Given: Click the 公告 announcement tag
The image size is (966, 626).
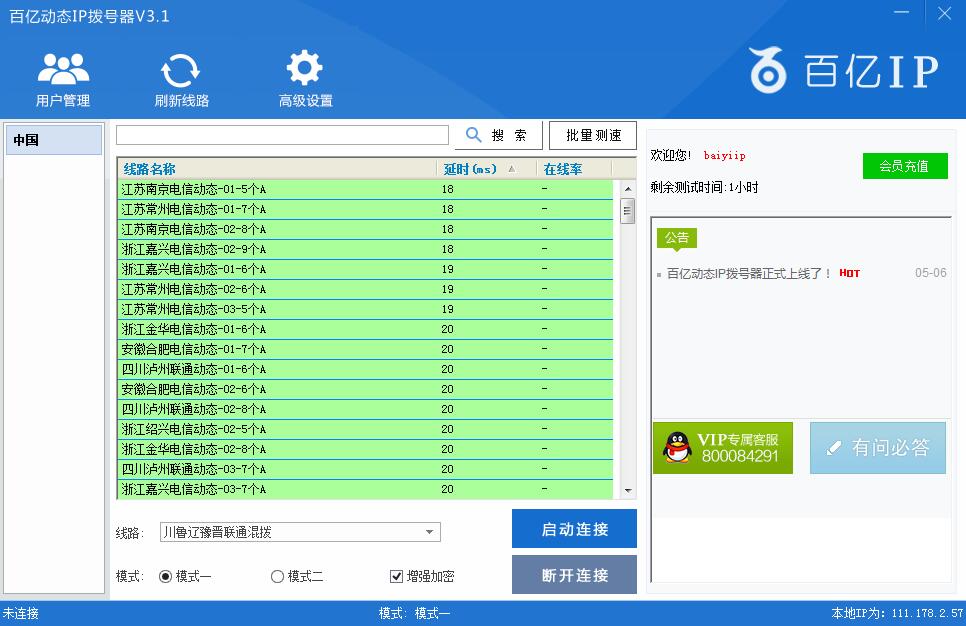Looking at the screenshot, I should [x=676, y=238].
